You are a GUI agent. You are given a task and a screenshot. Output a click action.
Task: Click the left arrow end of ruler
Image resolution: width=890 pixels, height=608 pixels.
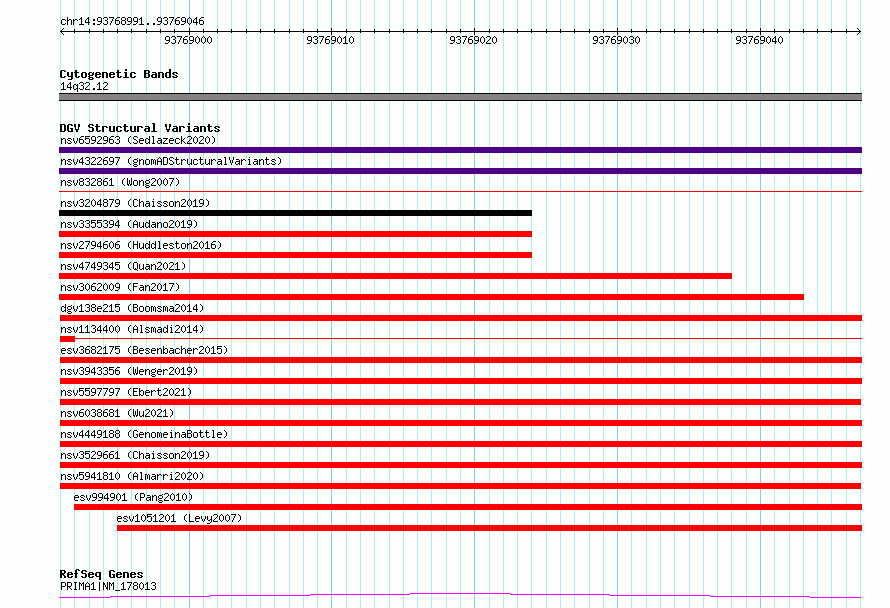click(x=62, y=31)
